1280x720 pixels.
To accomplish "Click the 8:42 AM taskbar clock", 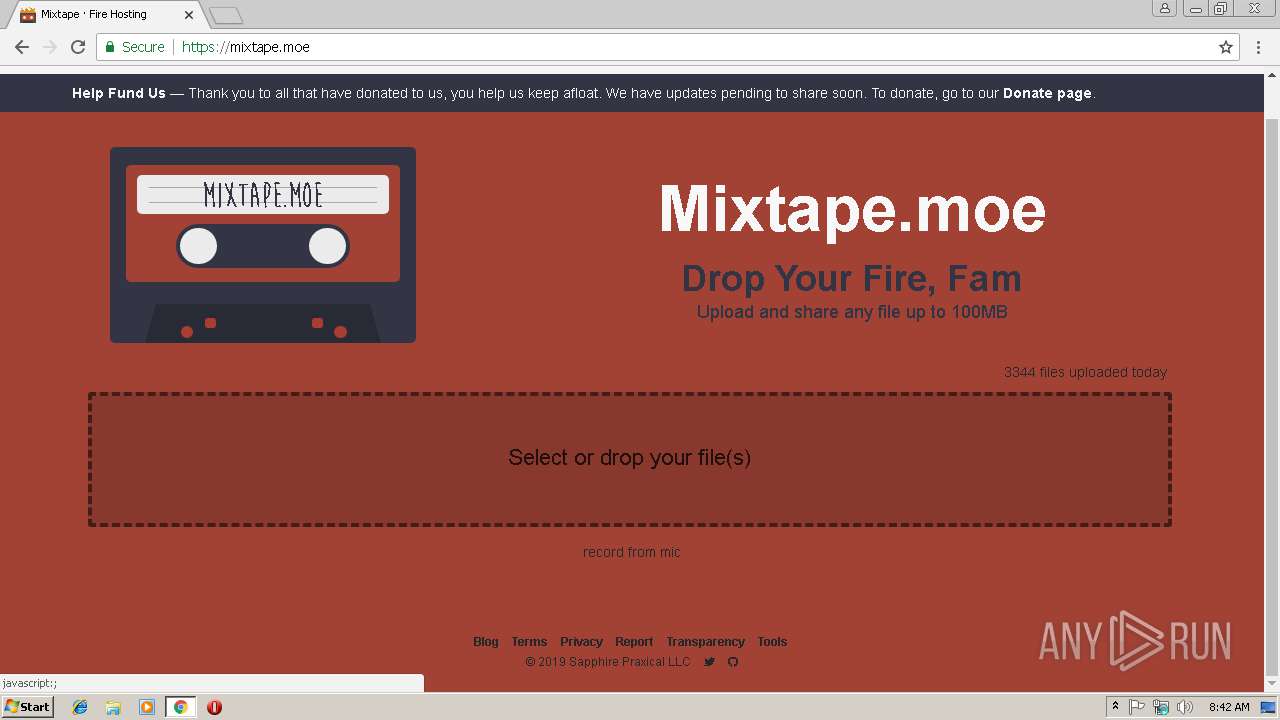I will click(1229, 707).
